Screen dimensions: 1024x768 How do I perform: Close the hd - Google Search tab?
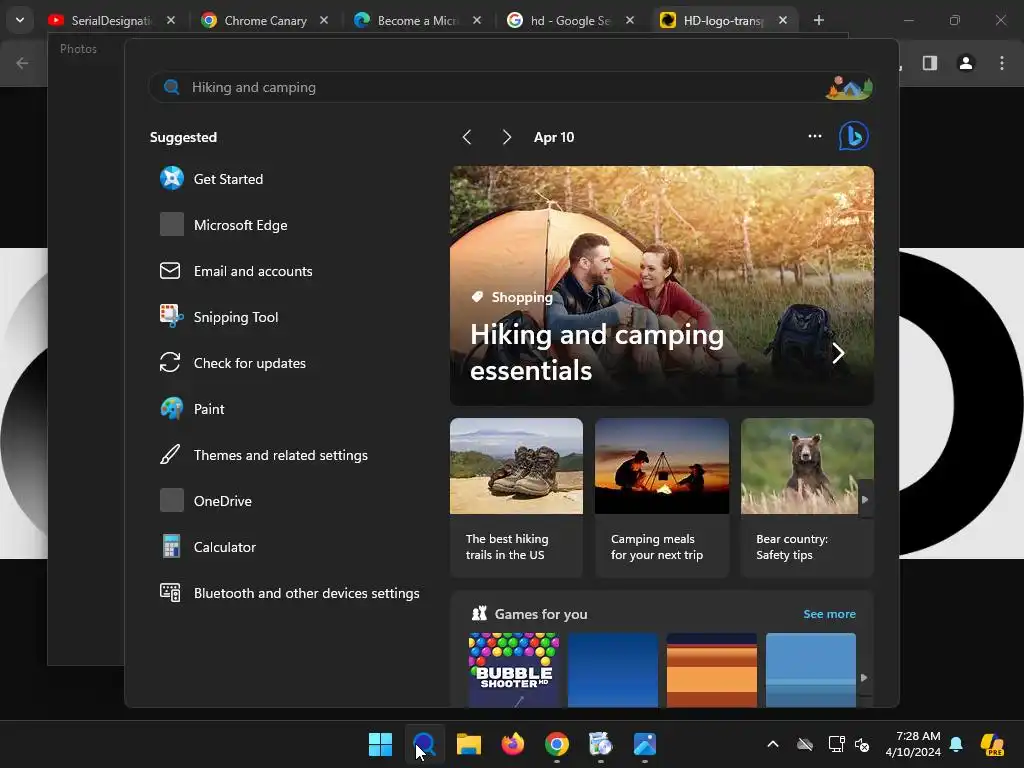pos(630,20)
